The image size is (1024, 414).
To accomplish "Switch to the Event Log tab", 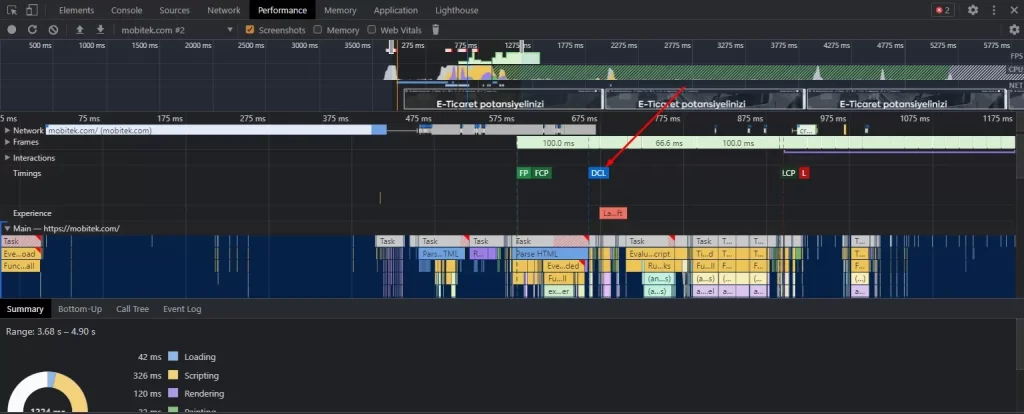I will point(182,309).
